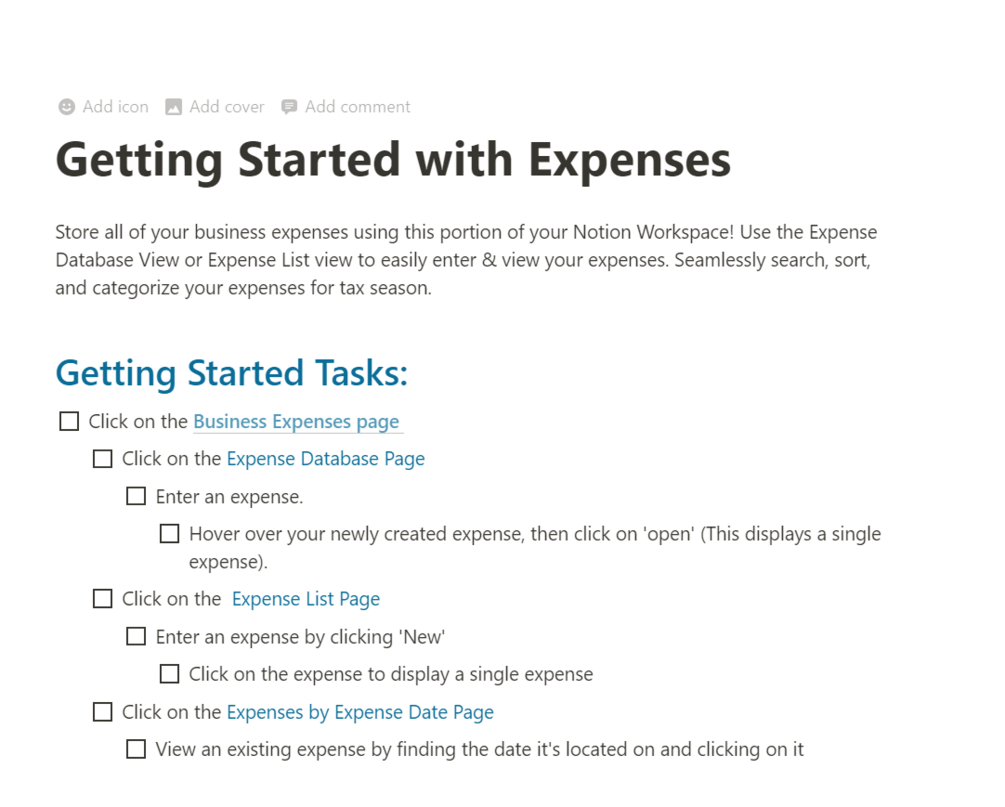
Task: Check the 'Enter an expense by clicking New' box
Action: (x=136, y=636)
